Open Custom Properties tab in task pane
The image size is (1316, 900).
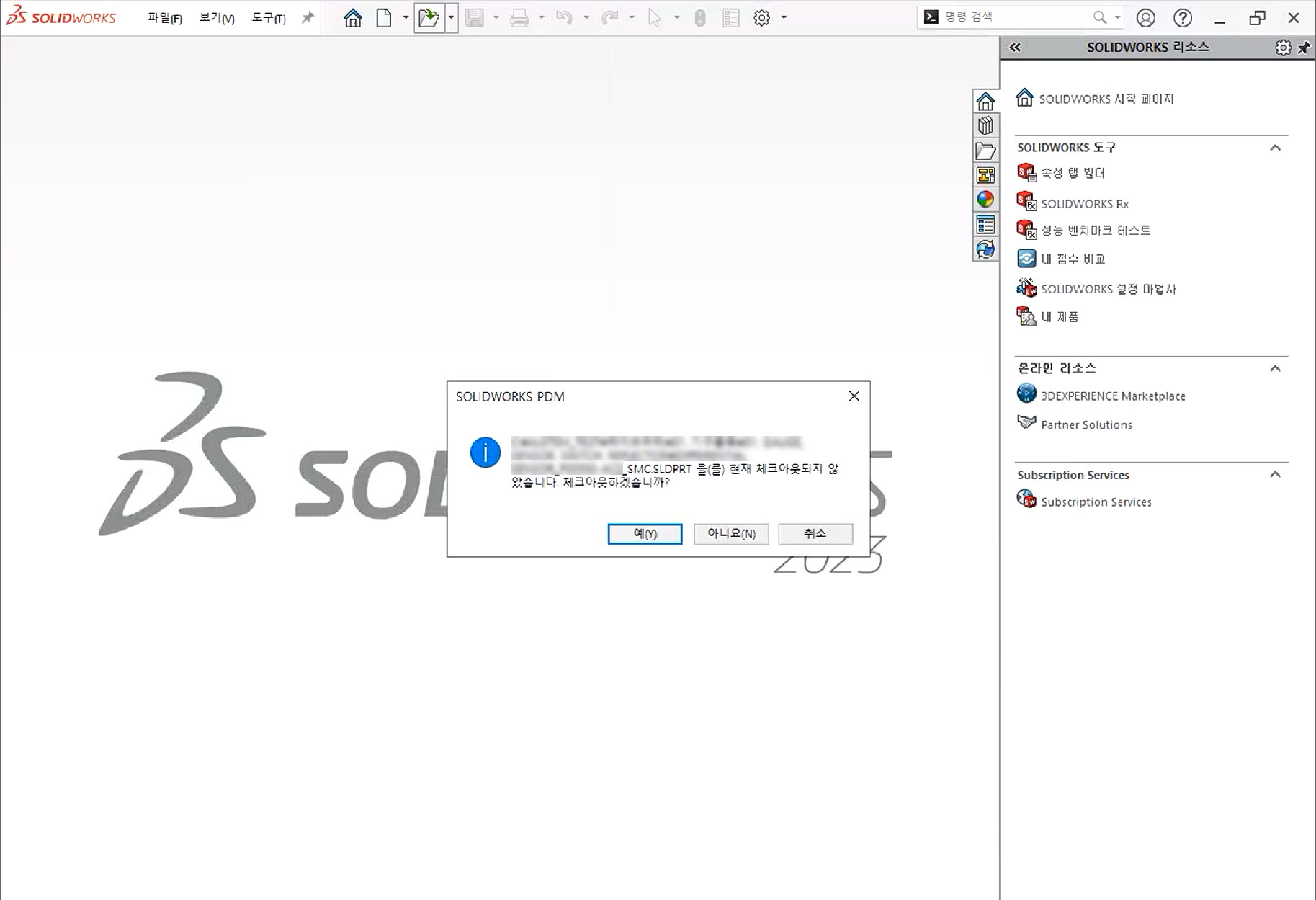[985, 225]
